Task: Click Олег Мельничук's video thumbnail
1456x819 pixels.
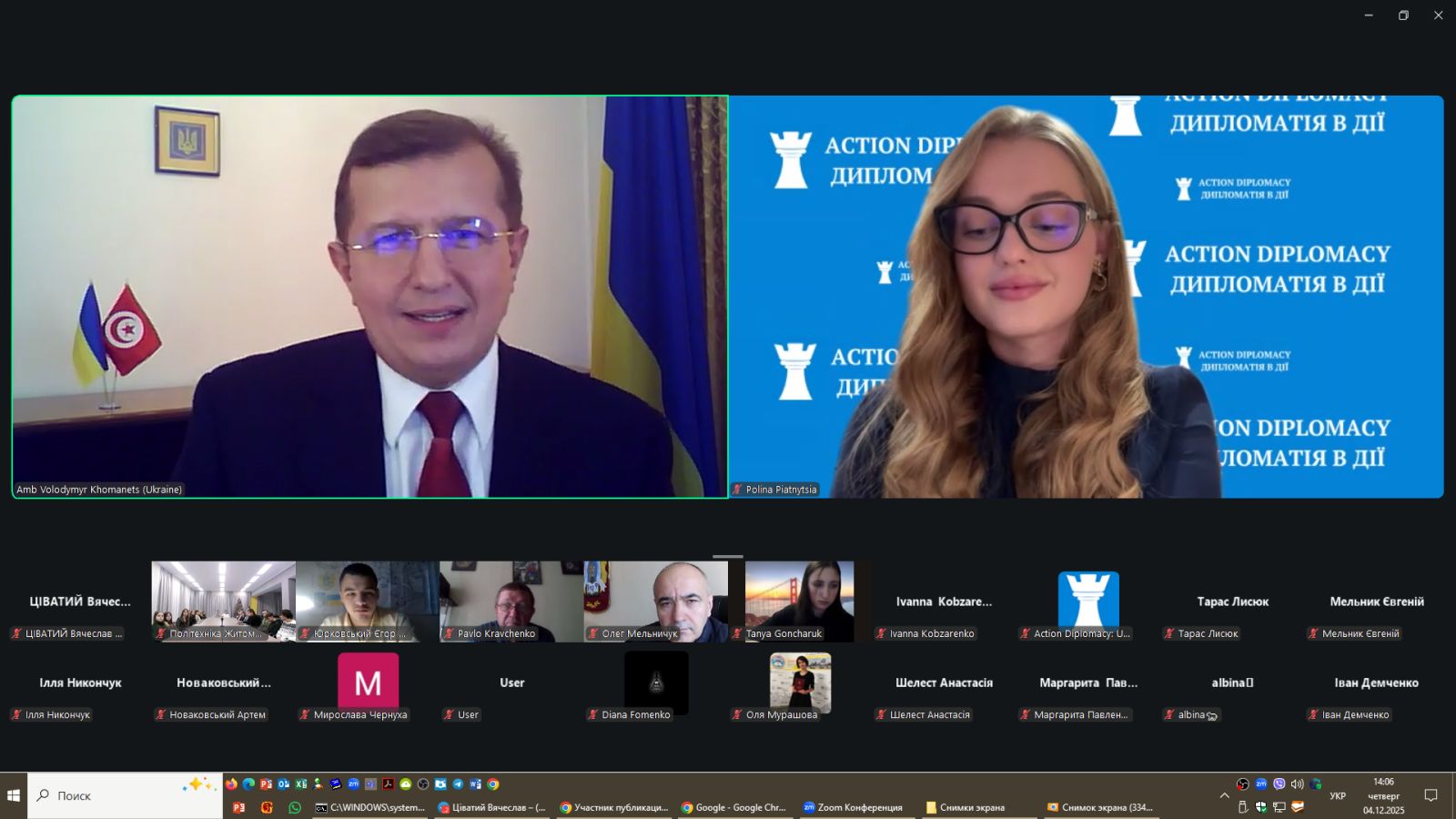Action: (656, 602)
